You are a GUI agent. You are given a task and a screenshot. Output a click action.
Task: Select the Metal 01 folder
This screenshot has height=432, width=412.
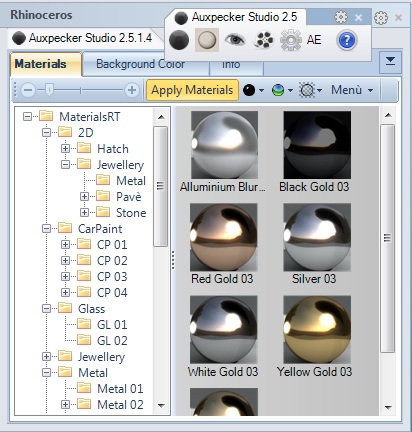click(120, 389)
